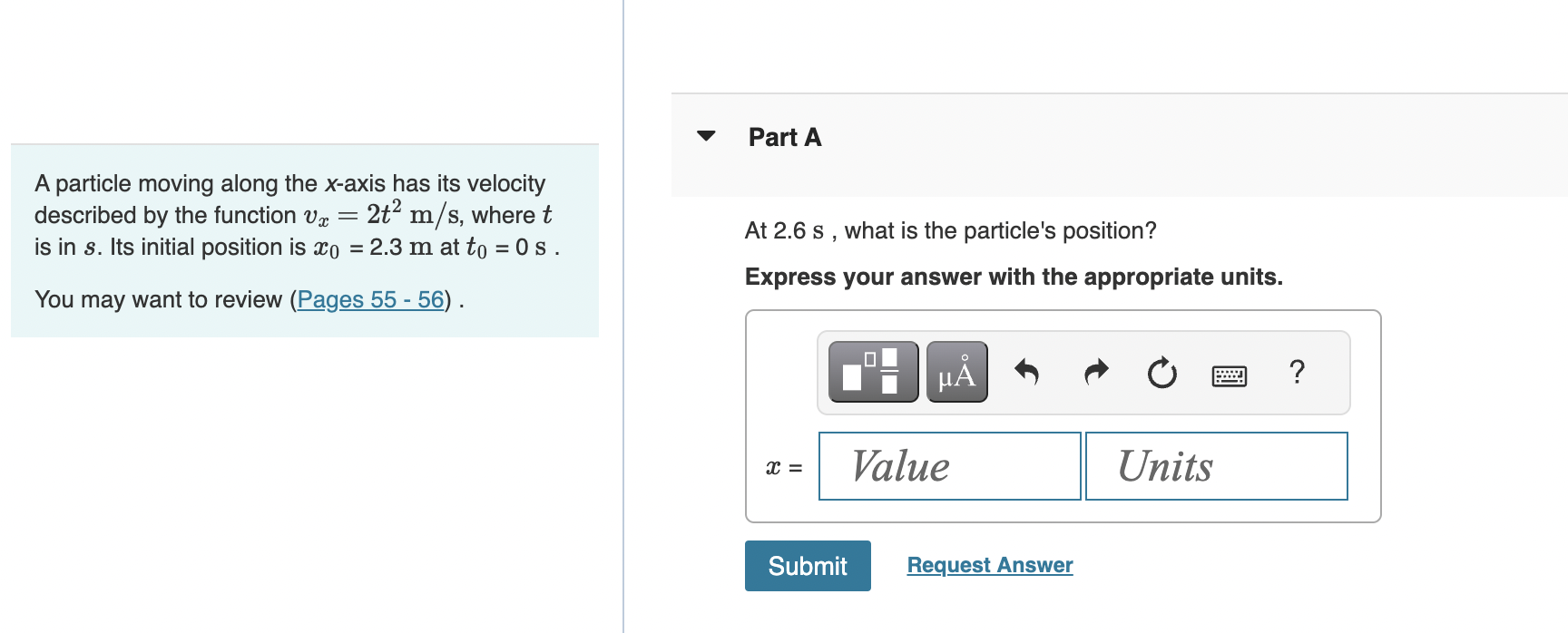Undo the last equation edit

(1027, 372)
